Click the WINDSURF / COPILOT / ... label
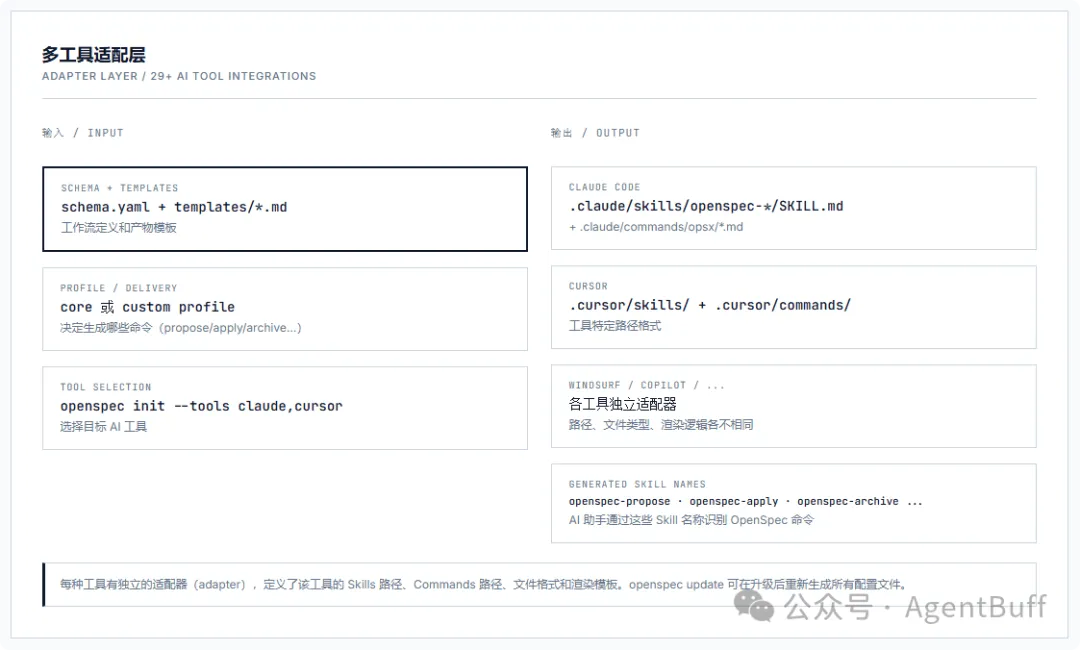 click(646, 386)
